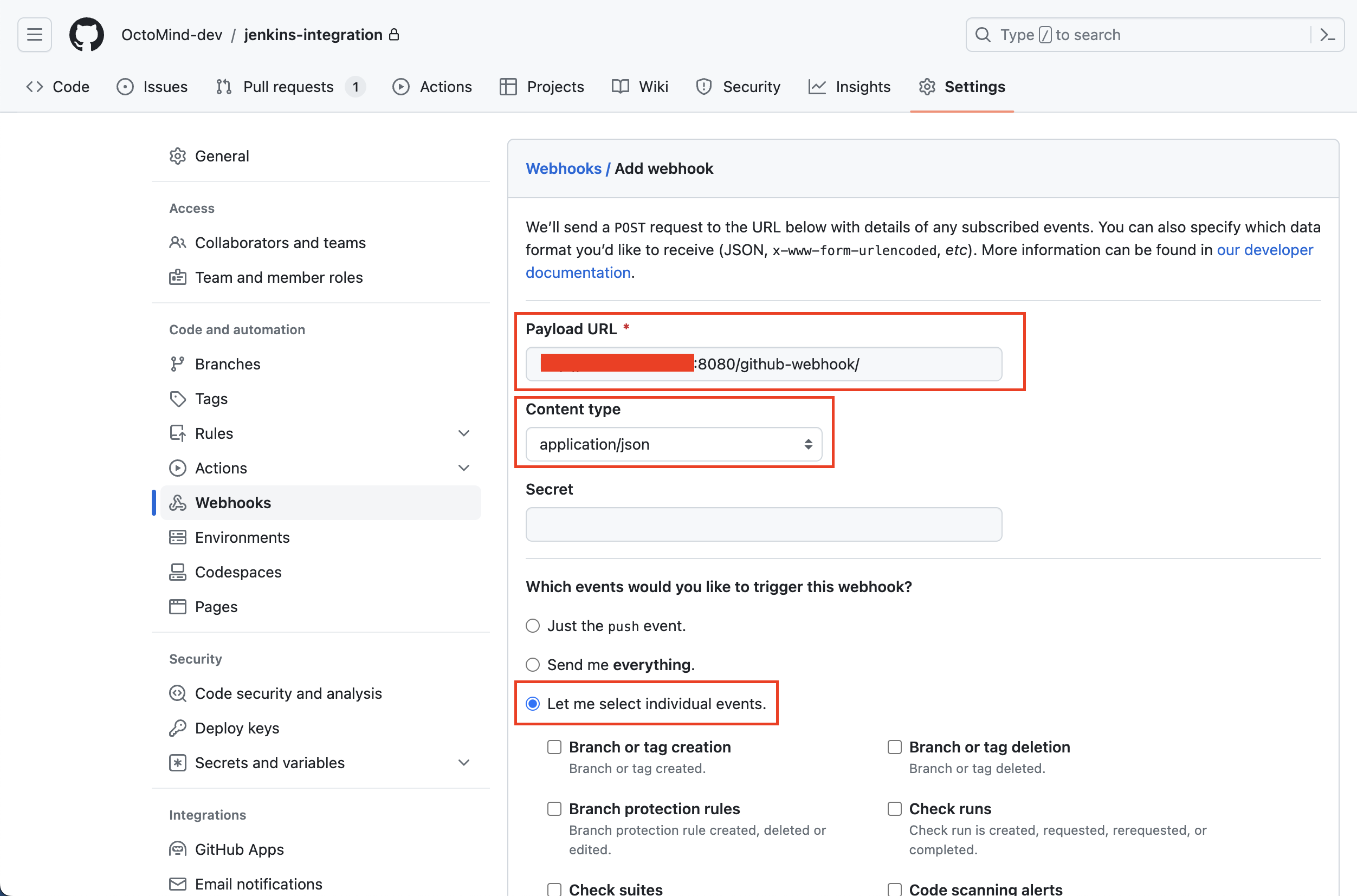Image resolution: width=1357 pixels, height=896 pixels.
Task: Click inside the Secret input field
Action: [x=763, y=524]
